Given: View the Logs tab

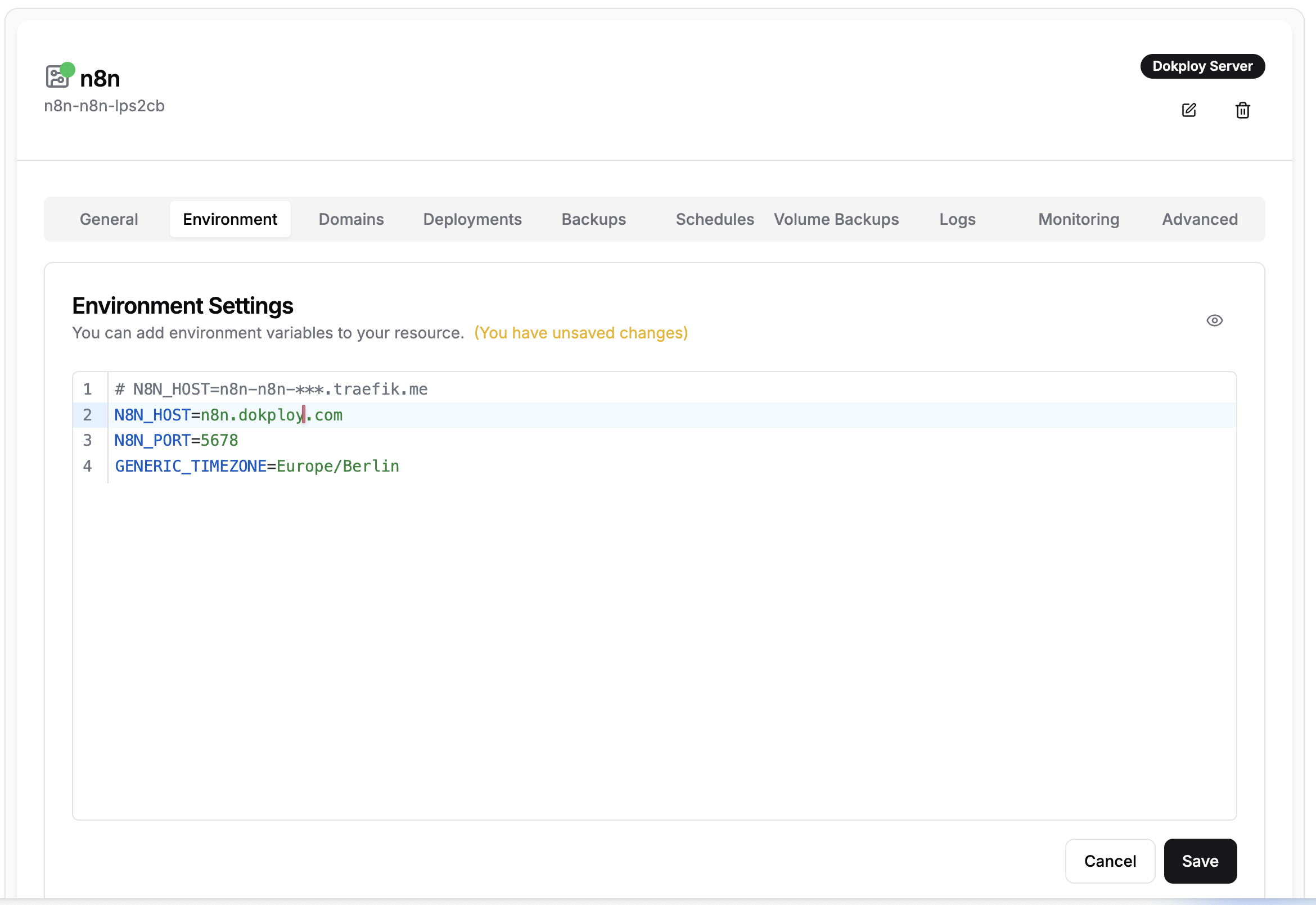Looking at the screenshot, I should [x=957, y=219].
